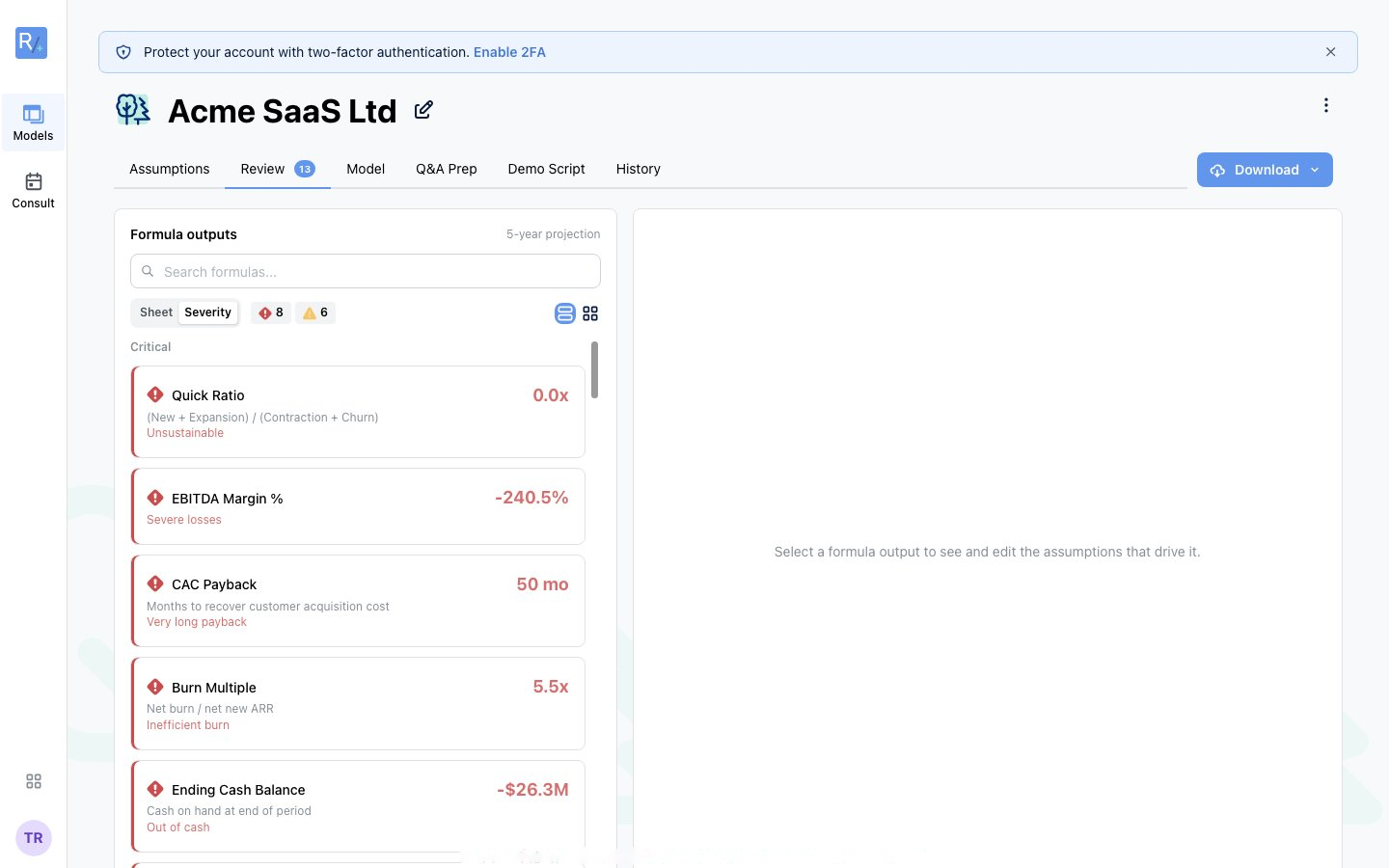
Task: Click the pencil edit icon beside Acme SaaS Ltd
Action: pos(423,110)
